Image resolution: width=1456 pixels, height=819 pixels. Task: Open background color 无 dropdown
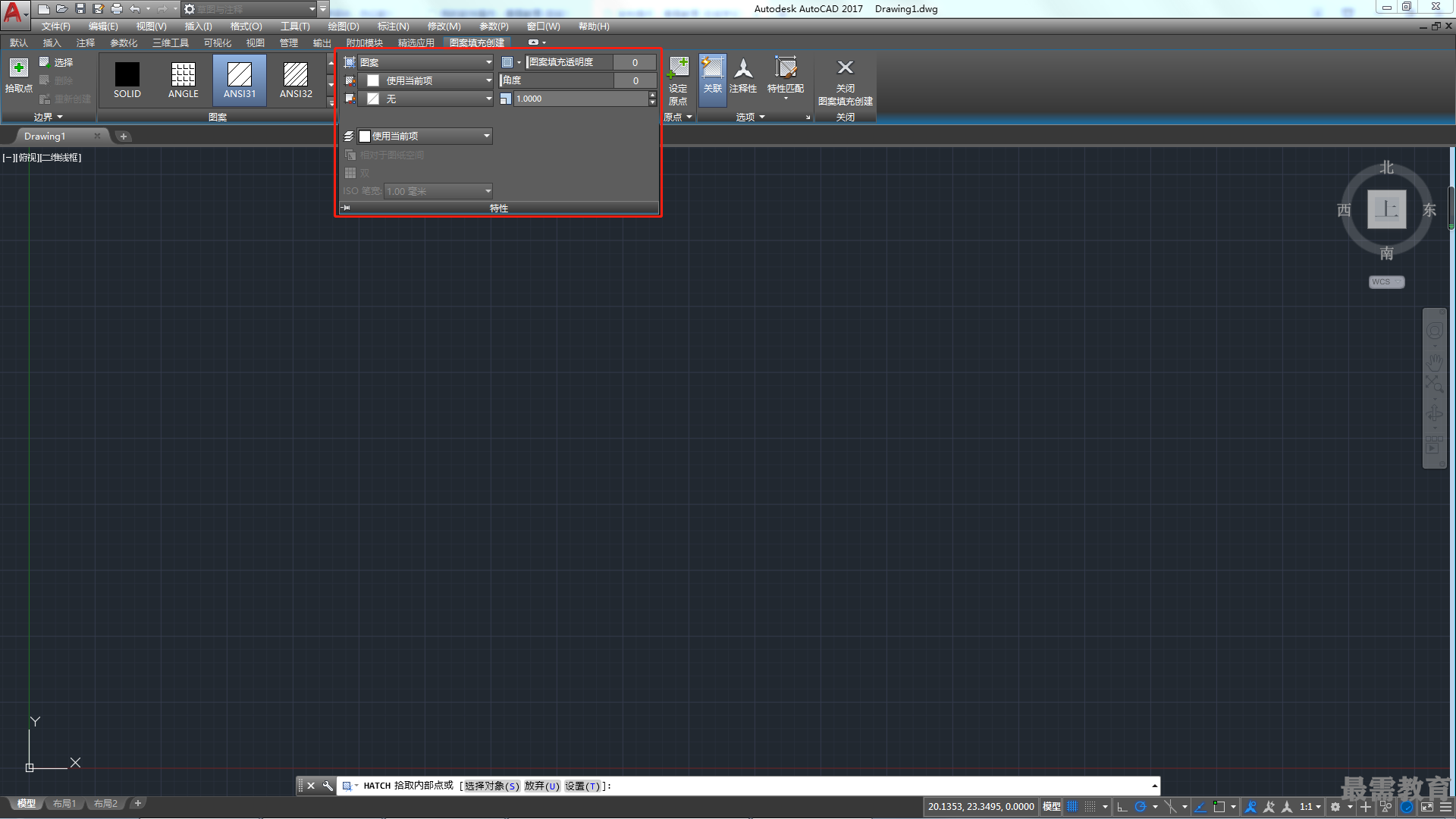(426, 99)
